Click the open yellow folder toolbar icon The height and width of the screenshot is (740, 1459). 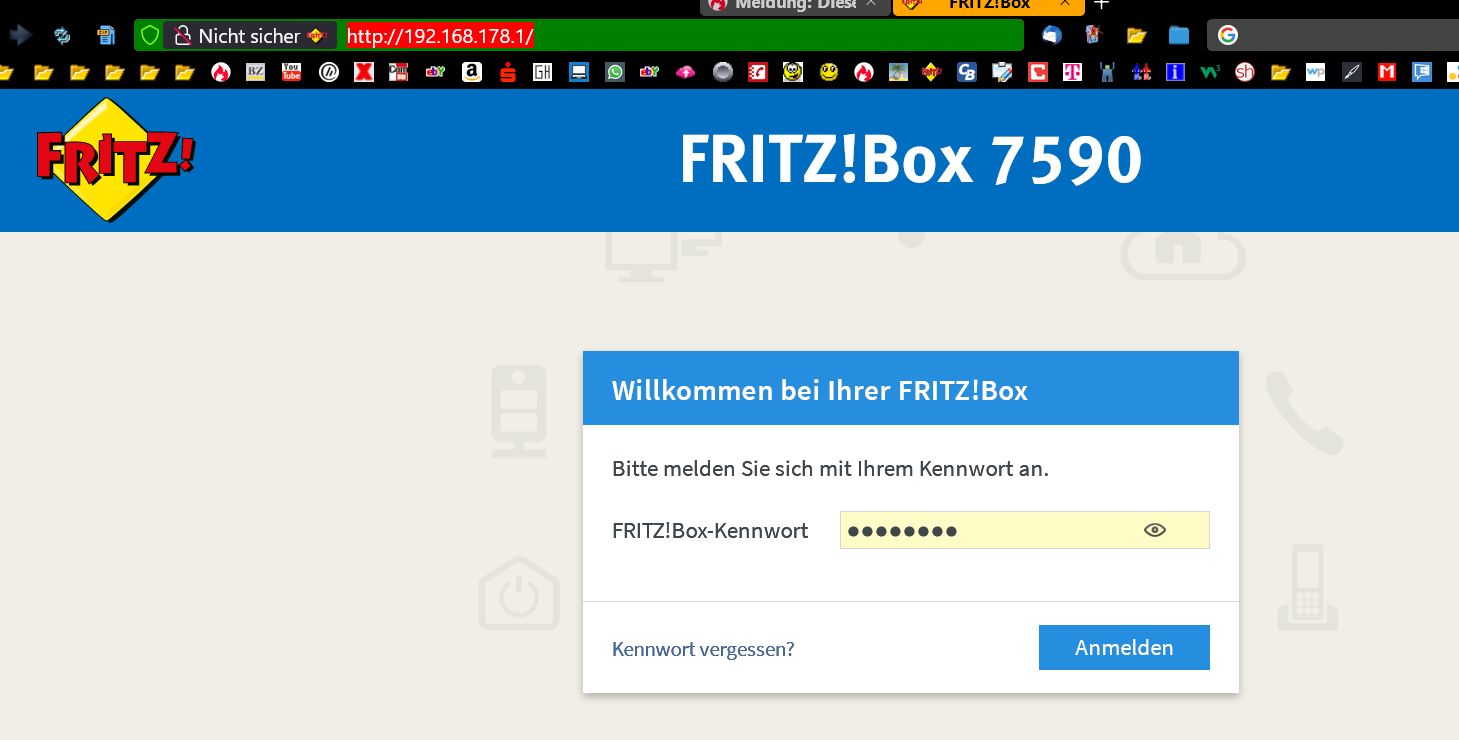1136,36
